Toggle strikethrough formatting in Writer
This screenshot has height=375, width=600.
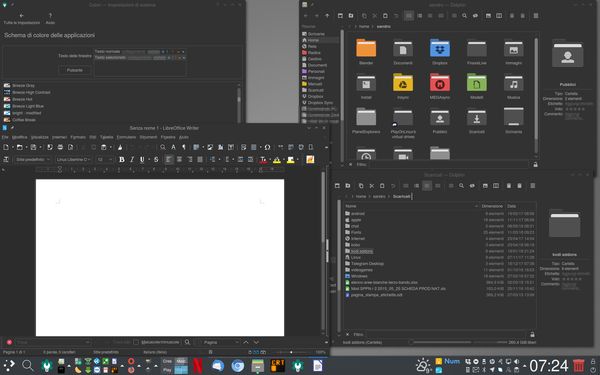(156, 160)
